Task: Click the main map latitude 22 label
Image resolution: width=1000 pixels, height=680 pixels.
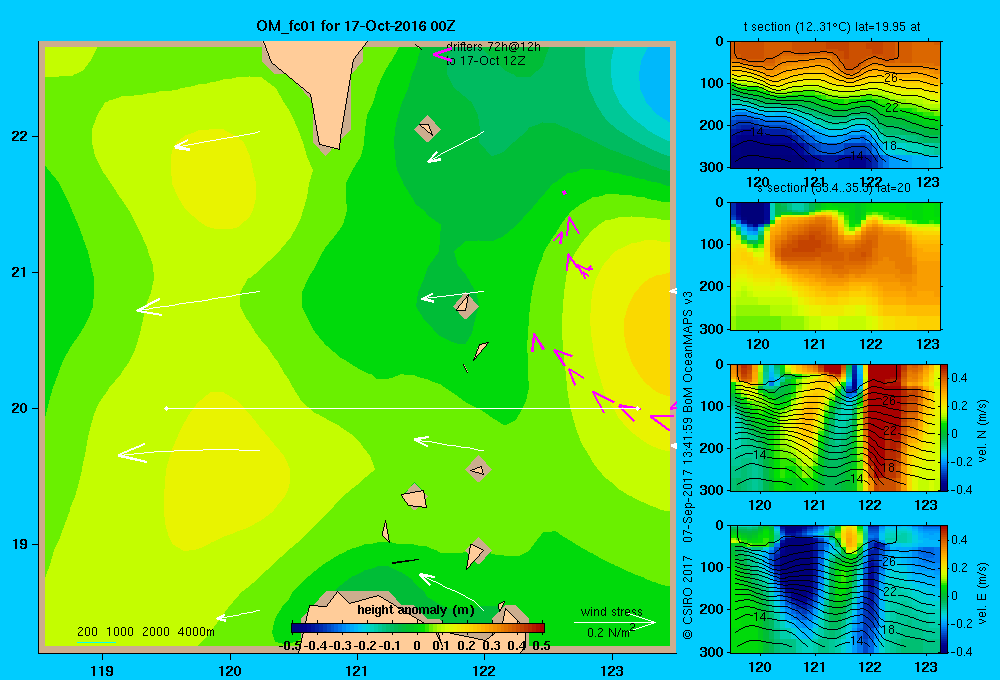Action: (20, 136)
